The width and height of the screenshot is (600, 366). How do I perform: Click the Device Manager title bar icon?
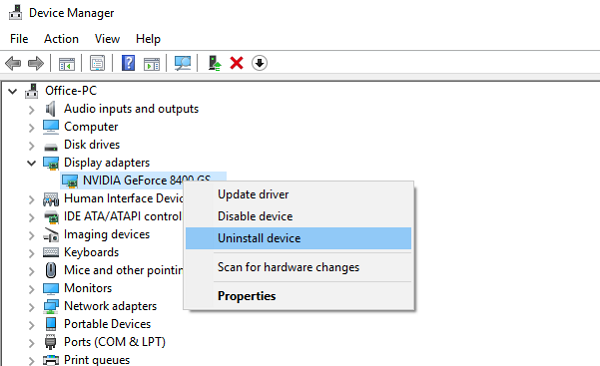point(16,13)
